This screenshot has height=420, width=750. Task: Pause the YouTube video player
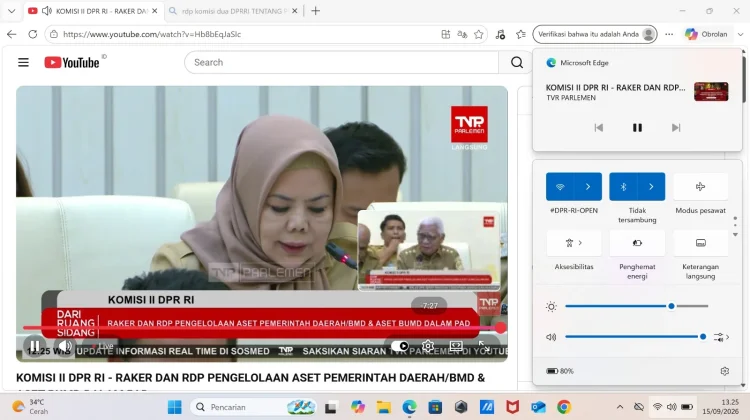pos(35,345)
